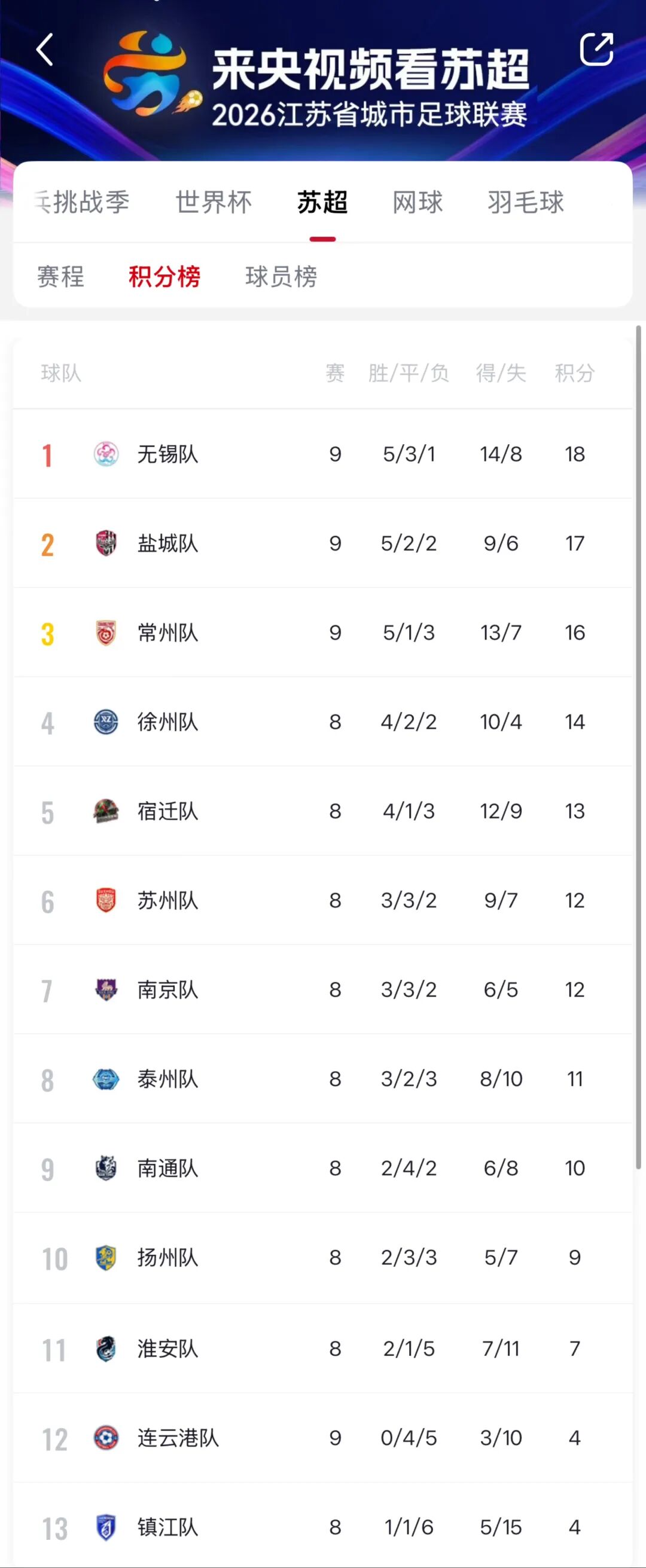Tap the 无锡队 team logo
Image resolution: width=646 pixels, height=1568 pixels.
106,454
